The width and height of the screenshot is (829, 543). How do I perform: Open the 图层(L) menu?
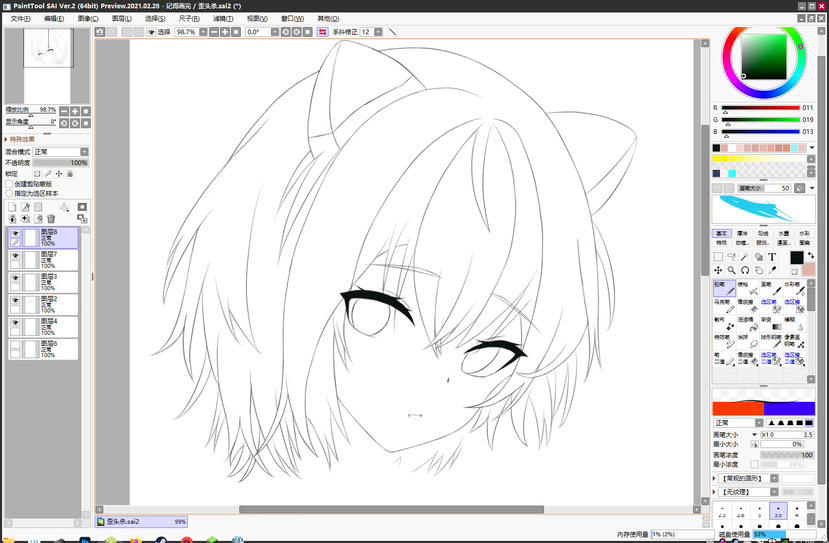121,18
